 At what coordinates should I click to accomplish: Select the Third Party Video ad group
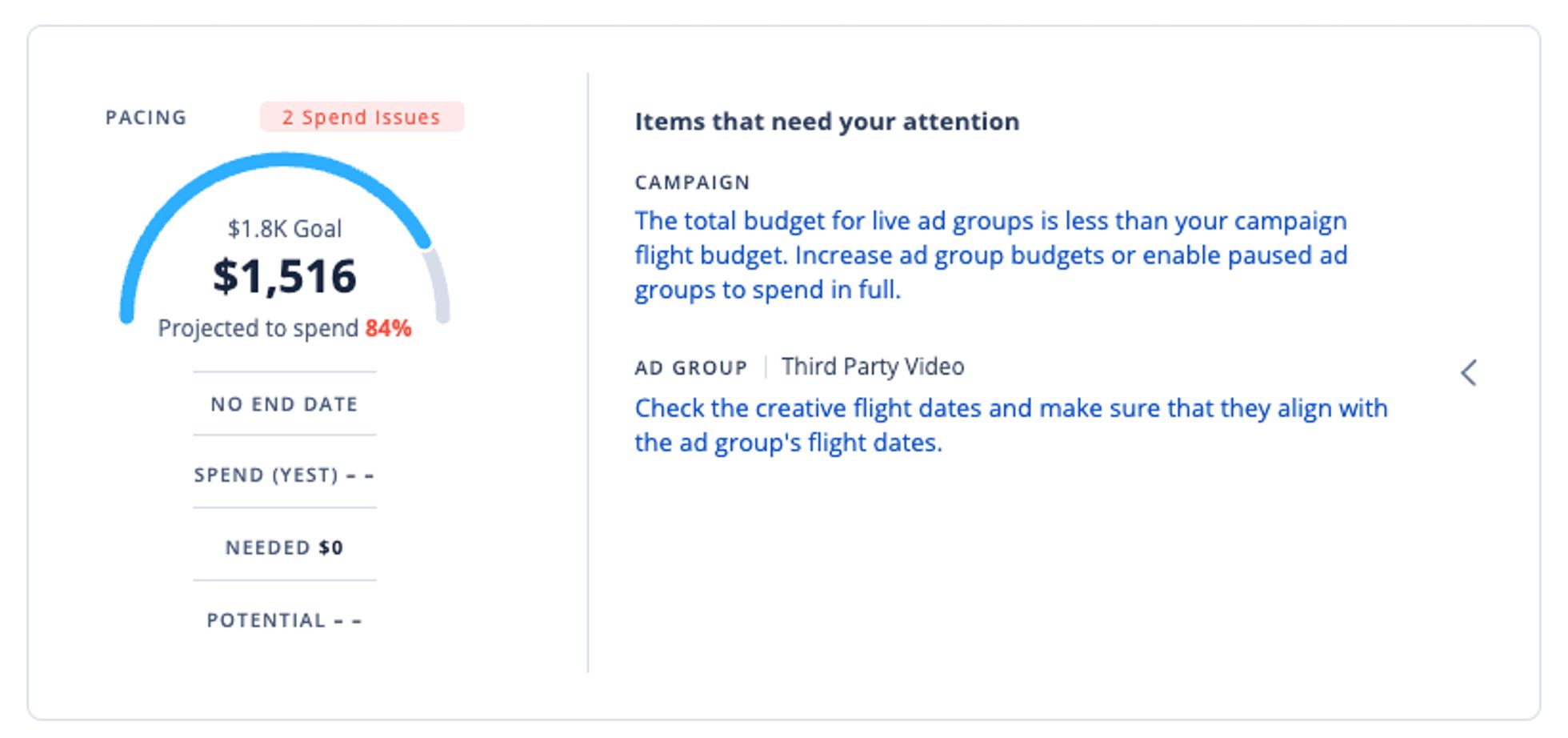pyautogui.click(x=871, y=366)
